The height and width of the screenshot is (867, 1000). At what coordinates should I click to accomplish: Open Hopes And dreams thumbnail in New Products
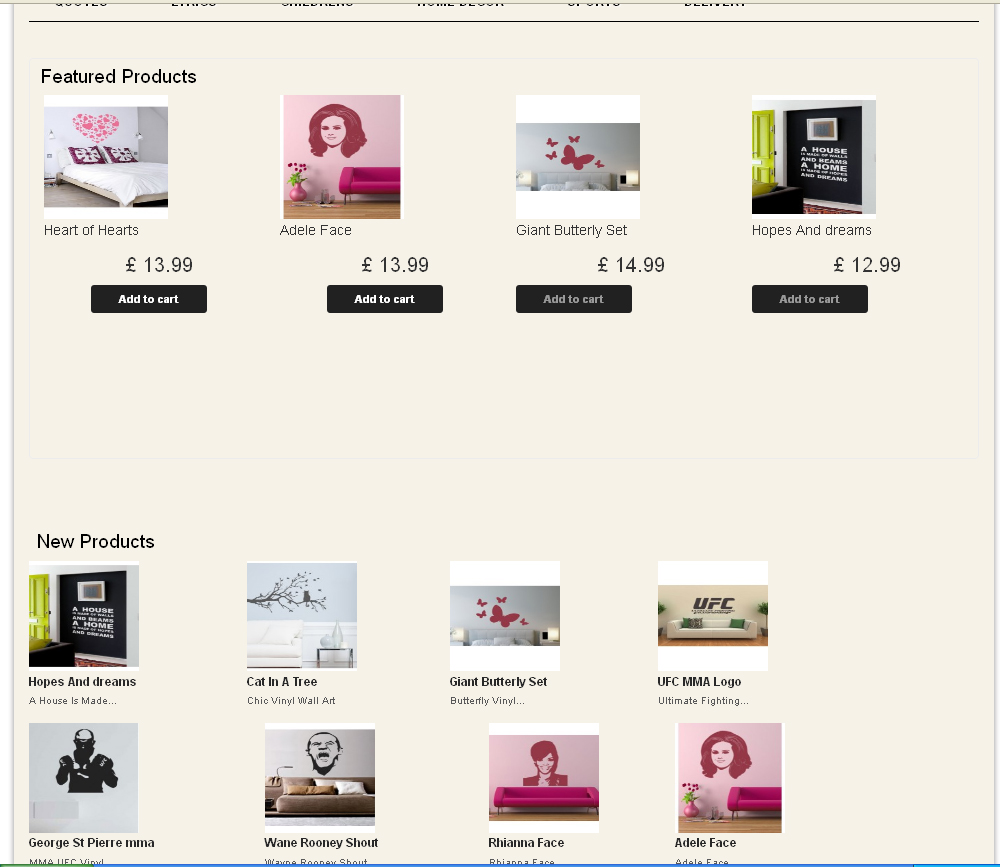[84, 616]
